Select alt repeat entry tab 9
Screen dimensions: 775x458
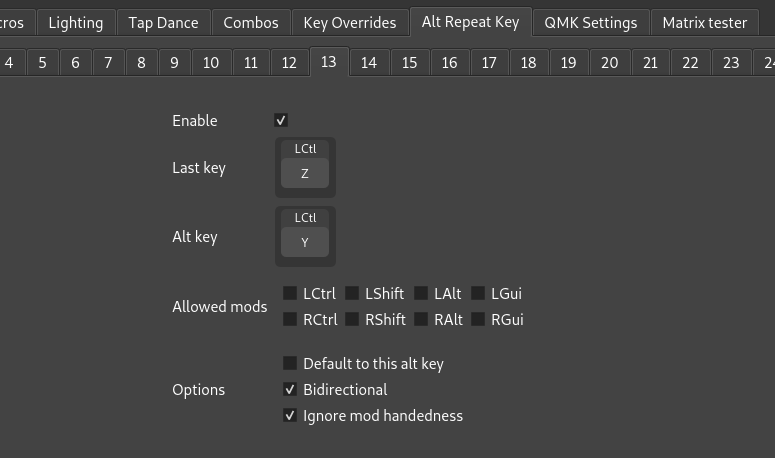[174, 63]
